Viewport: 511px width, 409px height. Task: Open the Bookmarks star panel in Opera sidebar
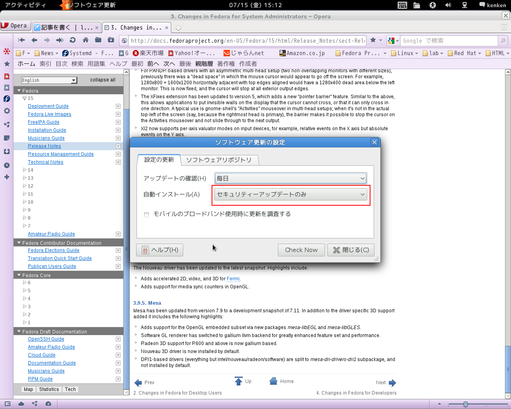click(x=7, y=64)
